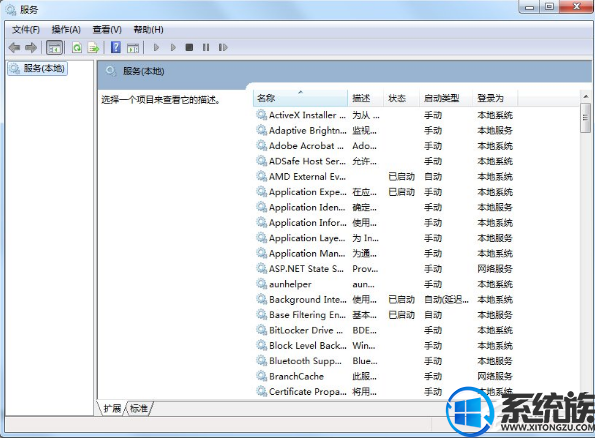Click 自动(延迟 startup type of Background Intelligent

tap(446, 300)
